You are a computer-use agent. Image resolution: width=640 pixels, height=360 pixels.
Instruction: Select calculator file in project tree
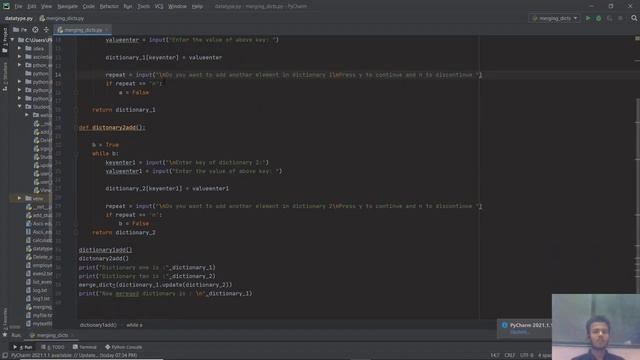point(39,240)
